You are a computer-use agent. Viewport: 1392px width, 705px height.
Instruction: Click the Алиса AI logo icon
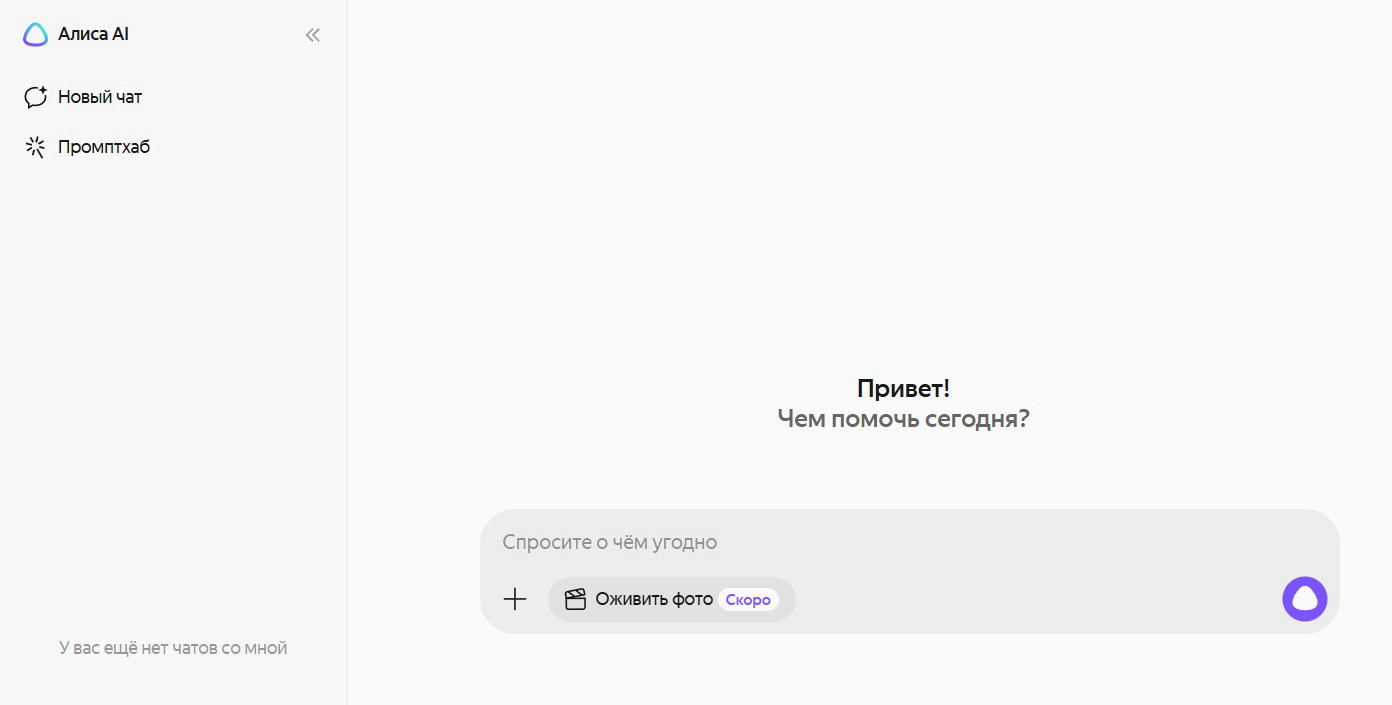(x=34, y=33)
